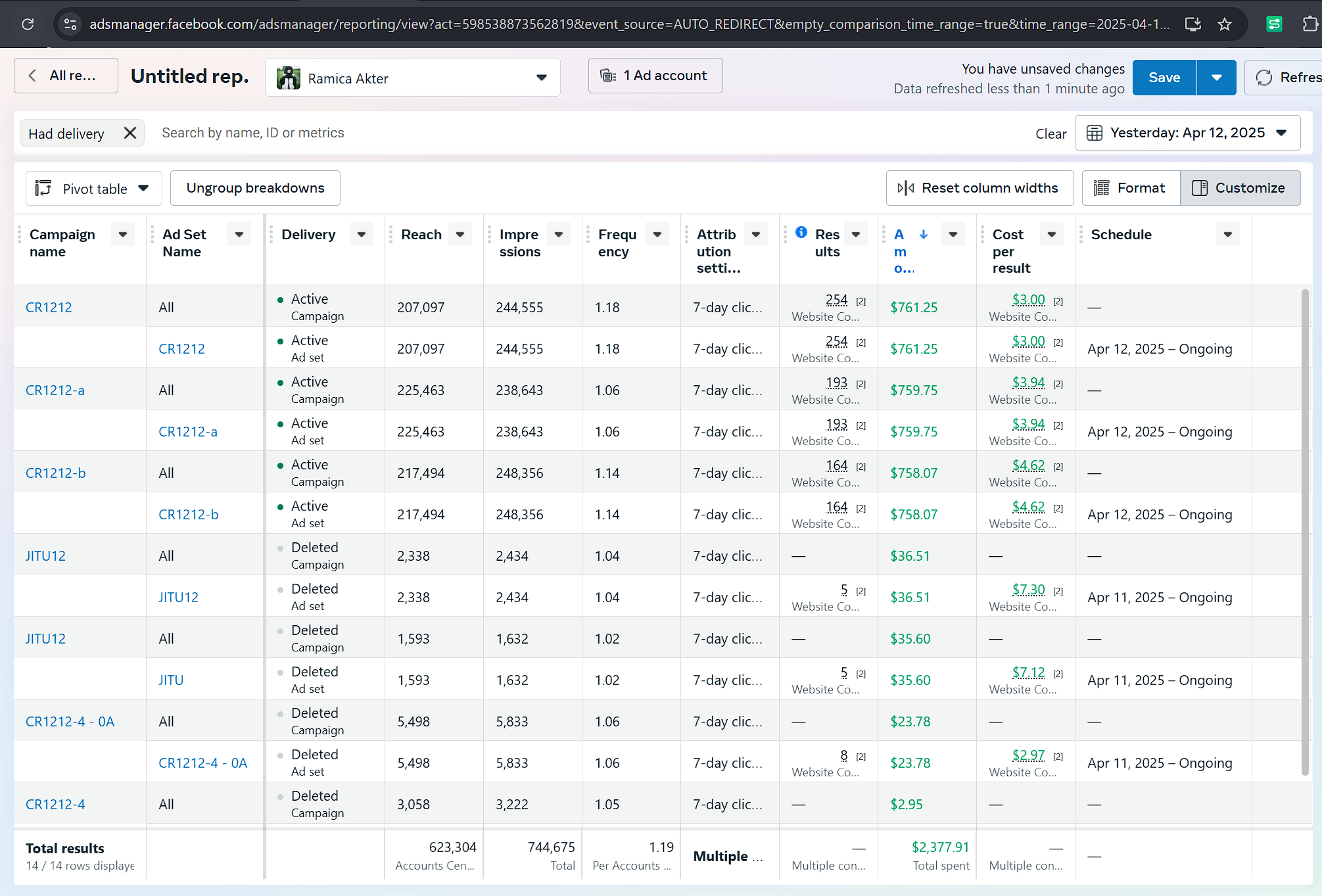The height and width of the screenshot is (896, 1322).
Task: Click the Results column info icon
Action: [801, 232]
